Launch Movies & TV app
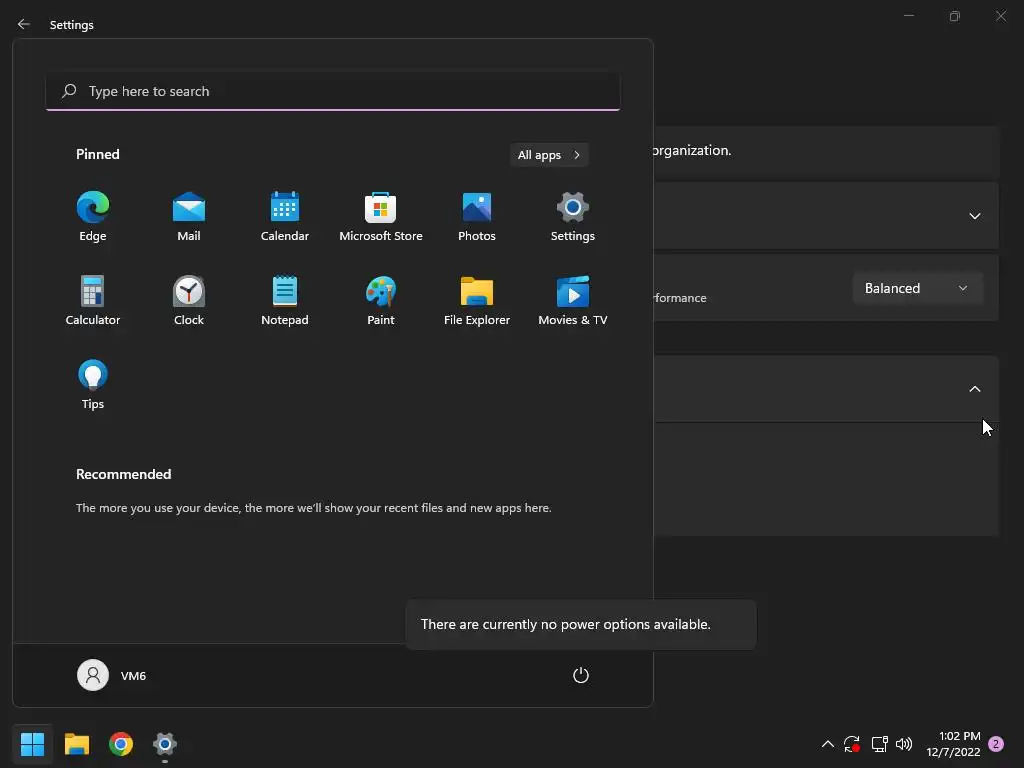 573,301
